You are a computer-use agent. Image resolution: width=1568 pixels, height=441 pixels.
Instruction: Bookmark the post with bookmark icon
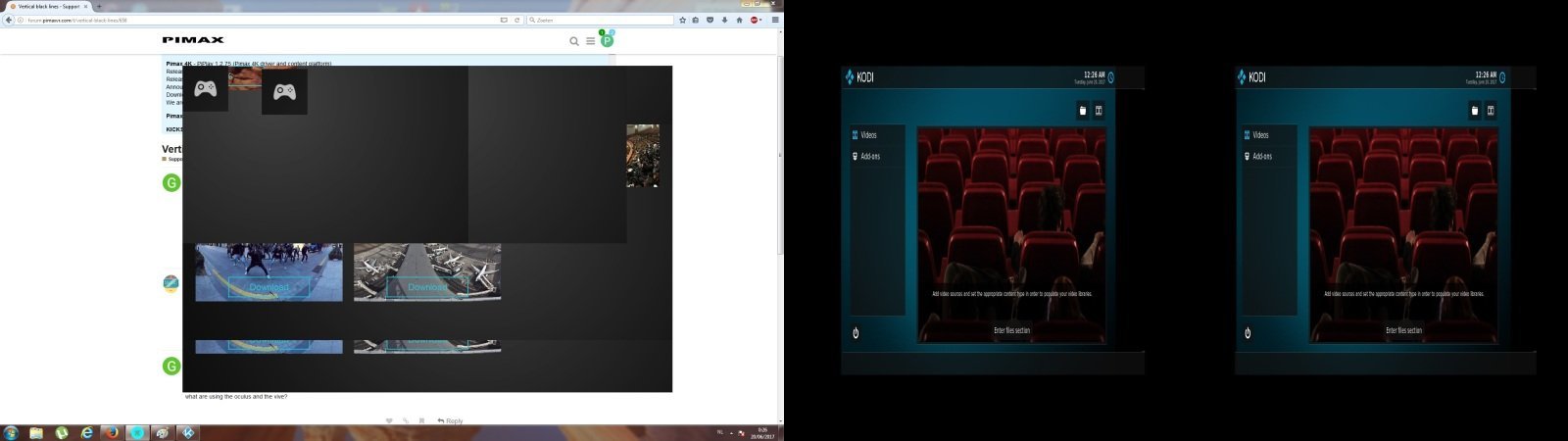click(x=421, y=421)
